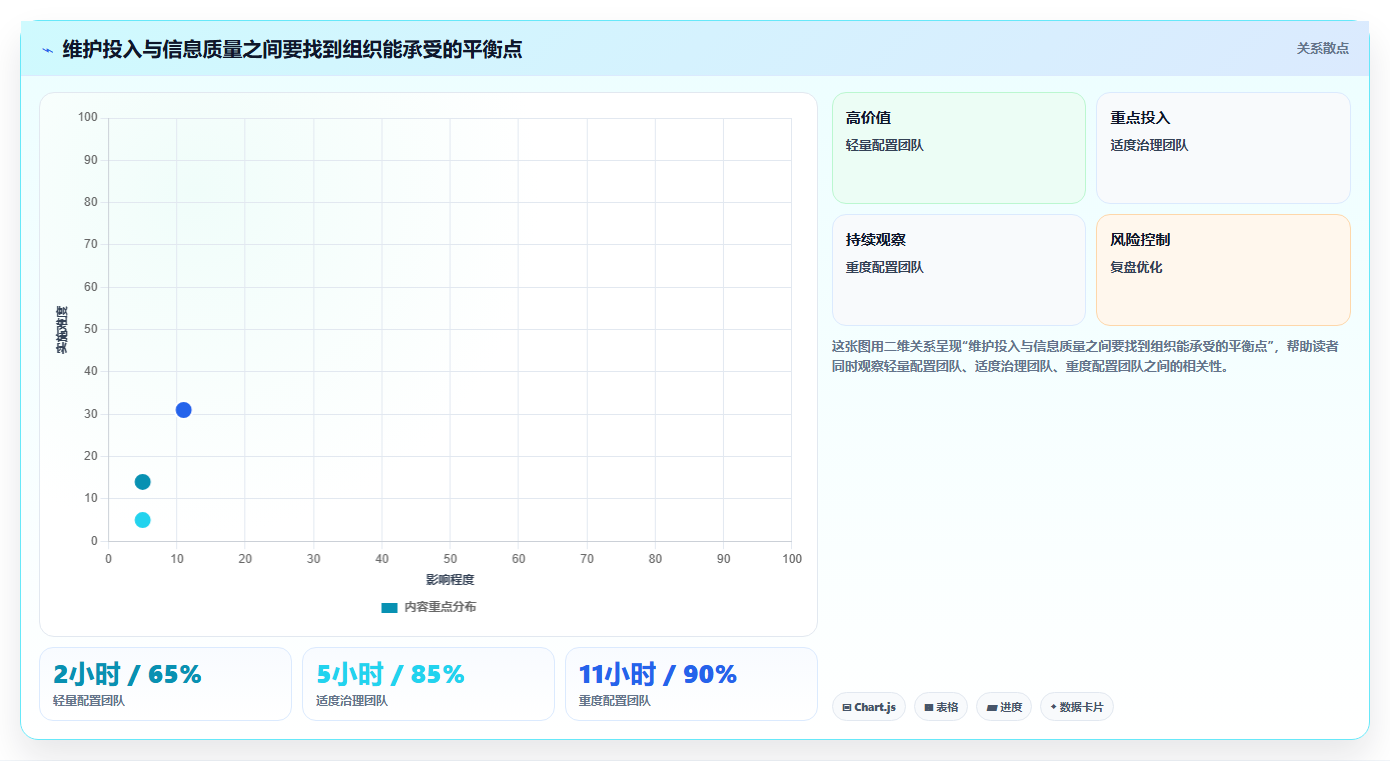Click the icon in the 进度 chip
This screenshot has height=761, width=1390.
991,707
